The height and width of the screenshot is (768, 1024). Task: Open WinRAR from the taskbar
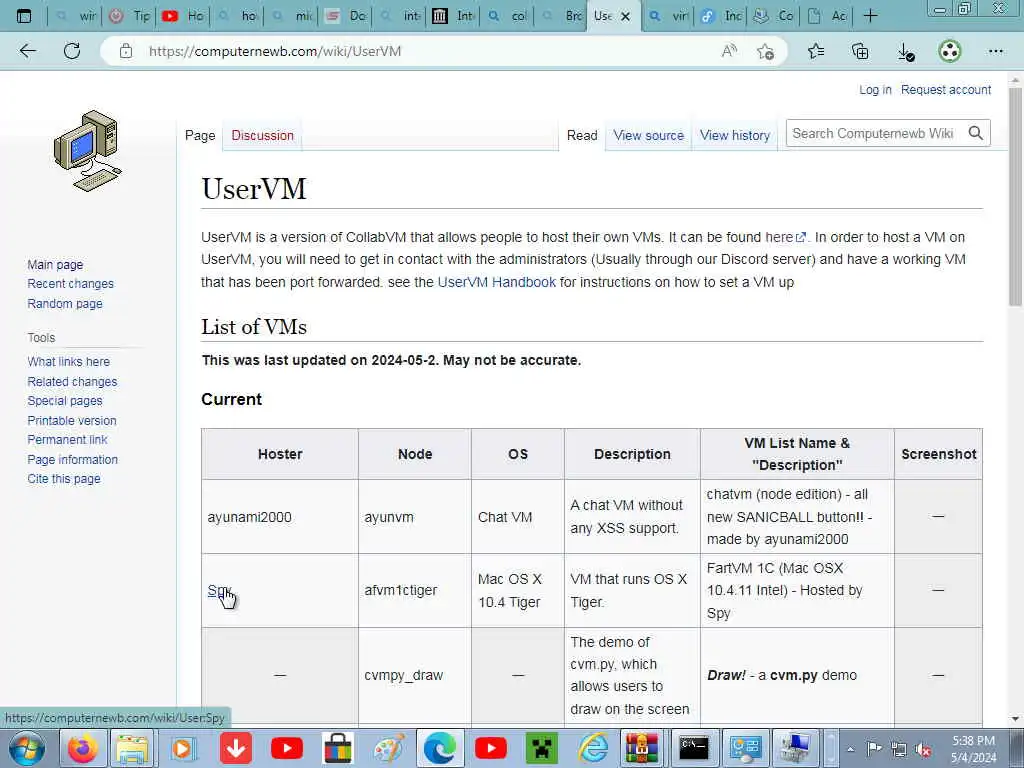[x=643, y=748]
